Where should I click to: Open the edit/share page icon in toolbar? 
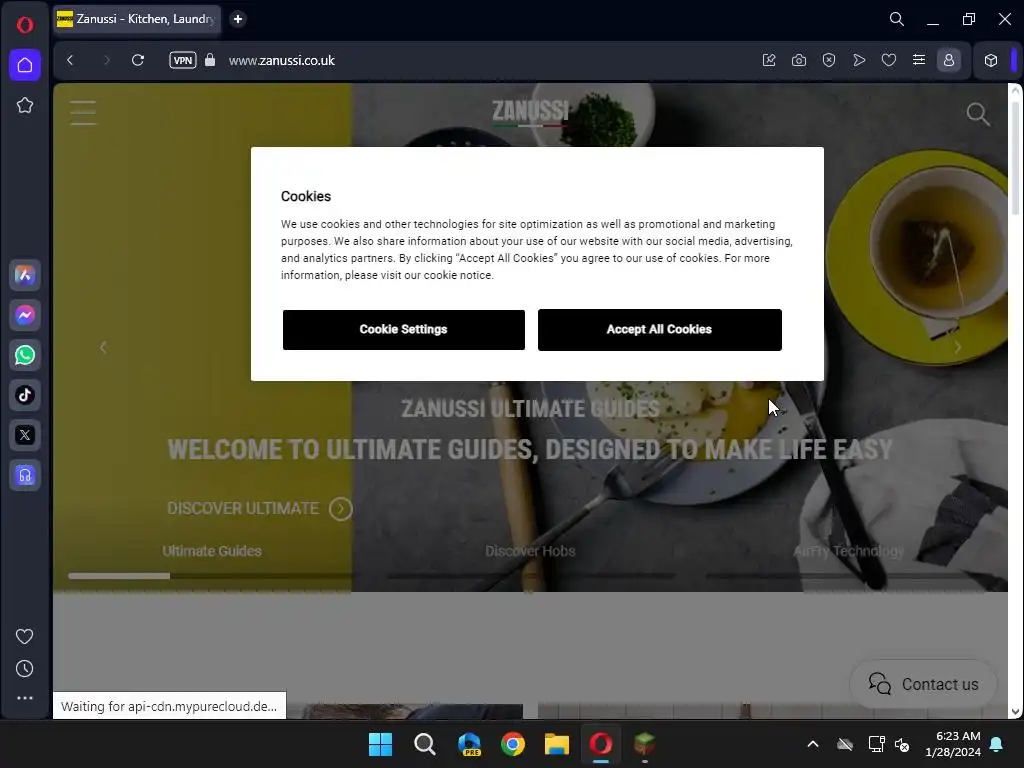769,60
